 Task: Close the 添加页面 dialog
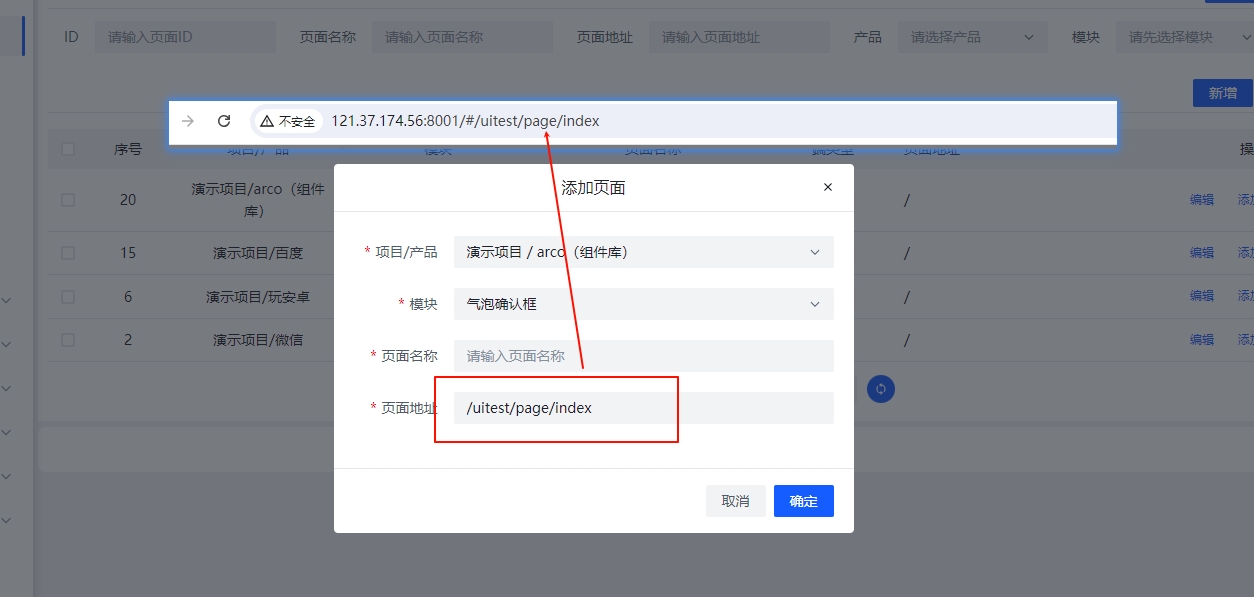pyautogui.click(x=827, y=187)
